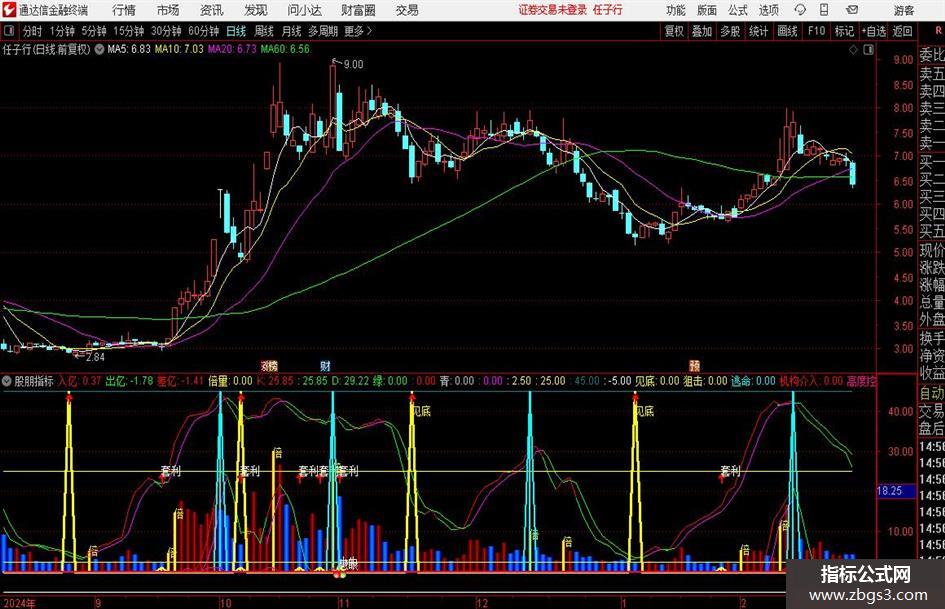
Task: Click the 12 month marker on timeline
Action: (x=482, y=603)
